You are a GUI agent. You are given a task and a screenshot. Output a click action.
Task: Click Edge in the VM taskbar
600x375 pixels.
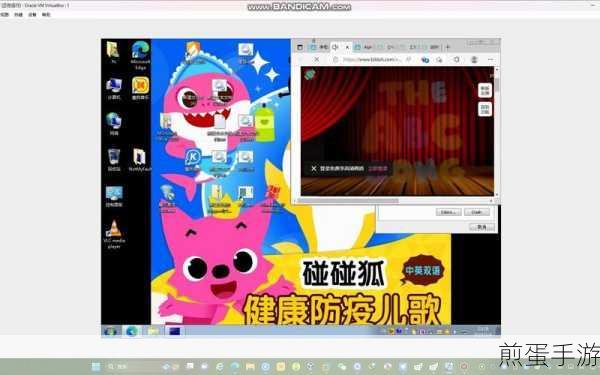(x=132, y=331)
